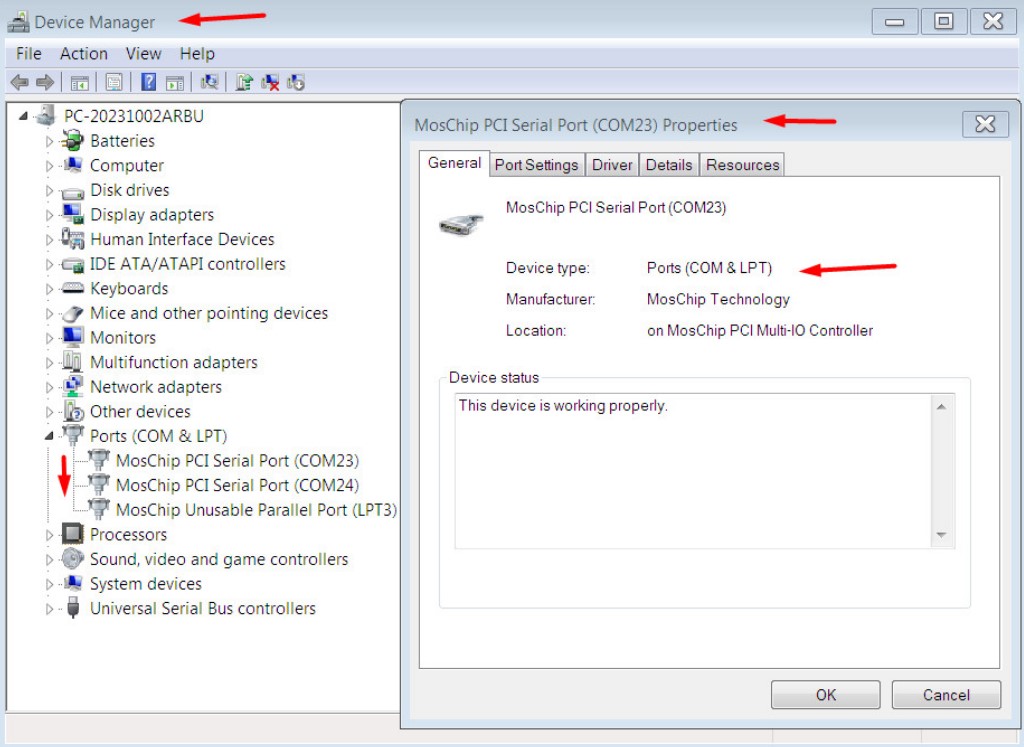Expand the Batteries tree node
Image resolution: width=1024 pixels, height=747 pixels.
point(49,141)
